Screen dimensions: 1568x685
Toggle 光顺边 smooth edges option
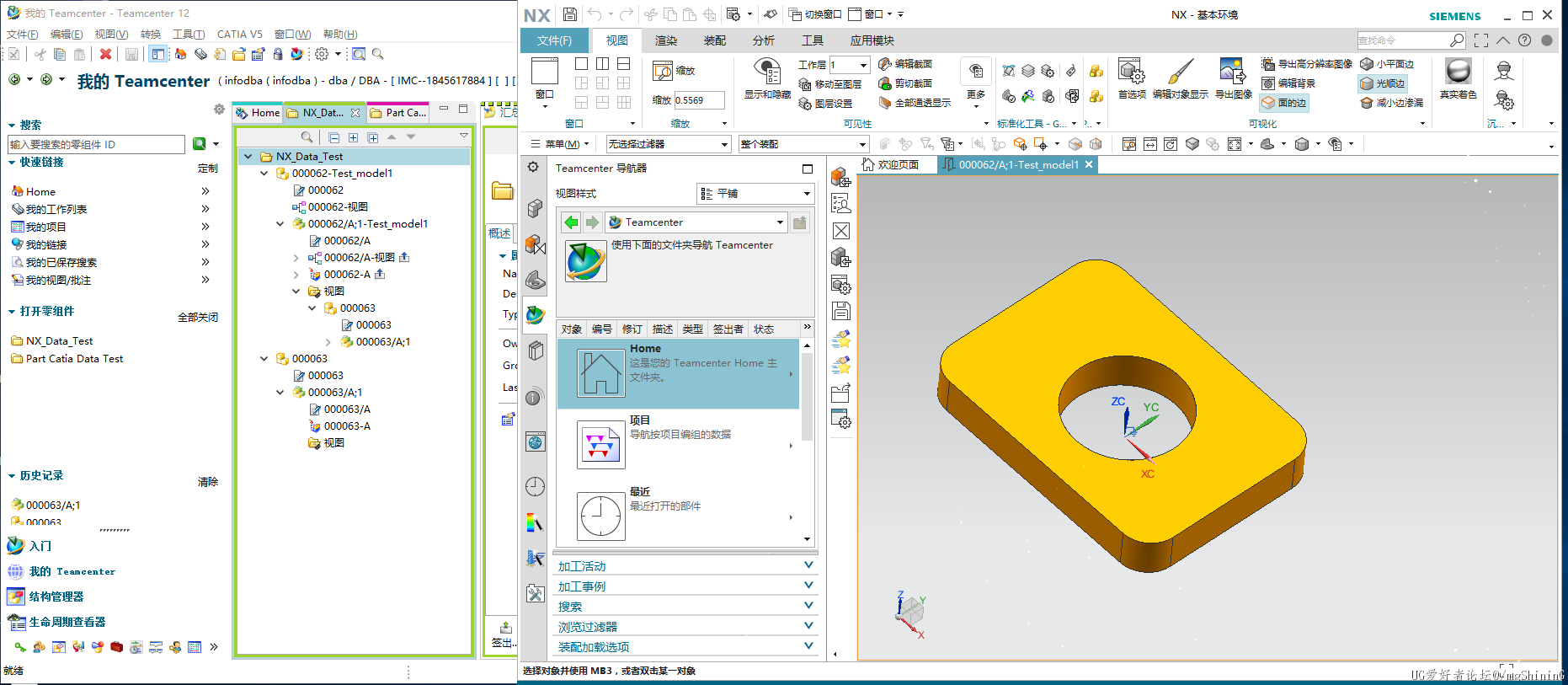1382,83
